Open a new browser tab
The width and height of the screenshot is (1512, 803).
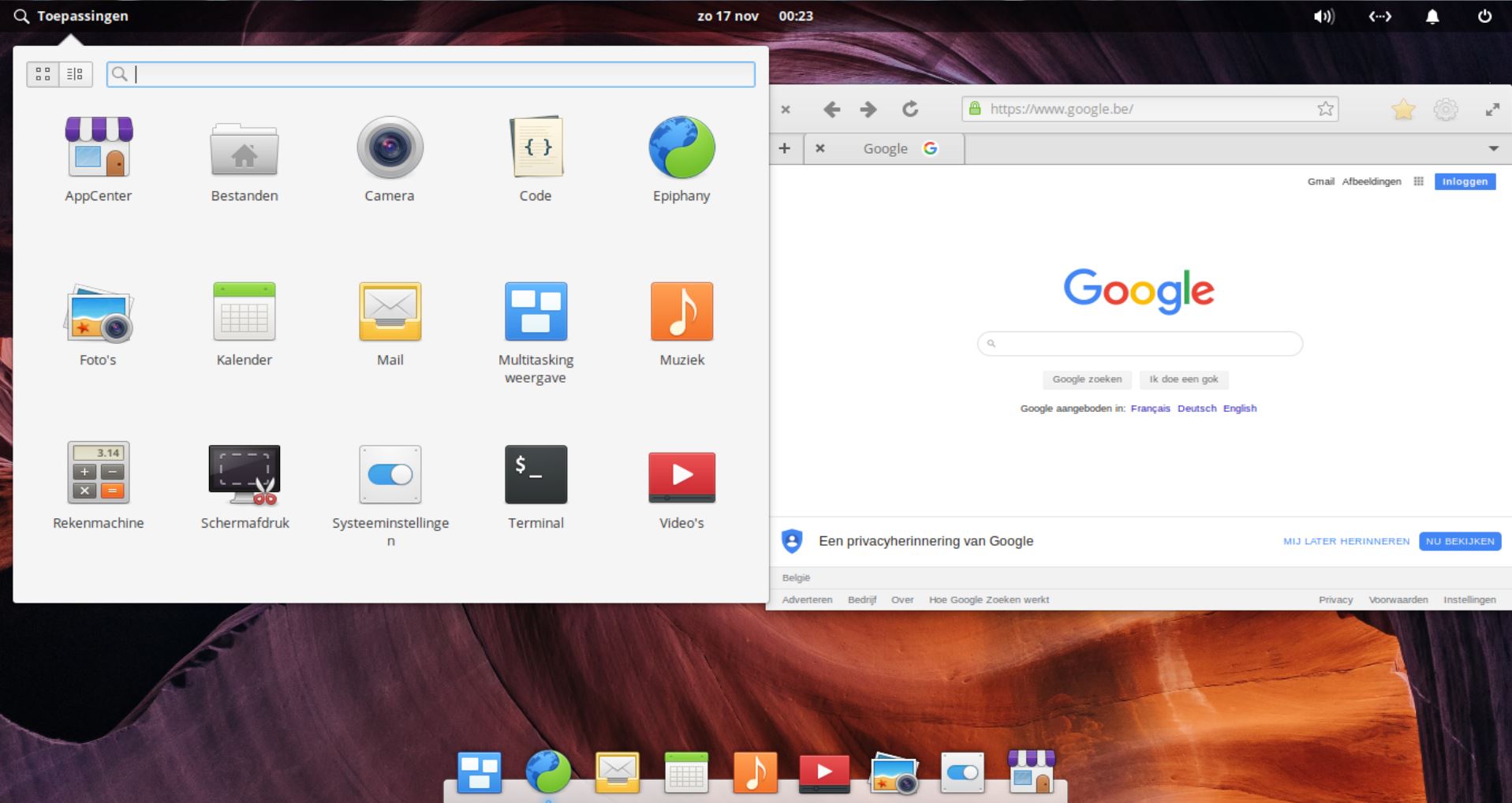[785, 148]
